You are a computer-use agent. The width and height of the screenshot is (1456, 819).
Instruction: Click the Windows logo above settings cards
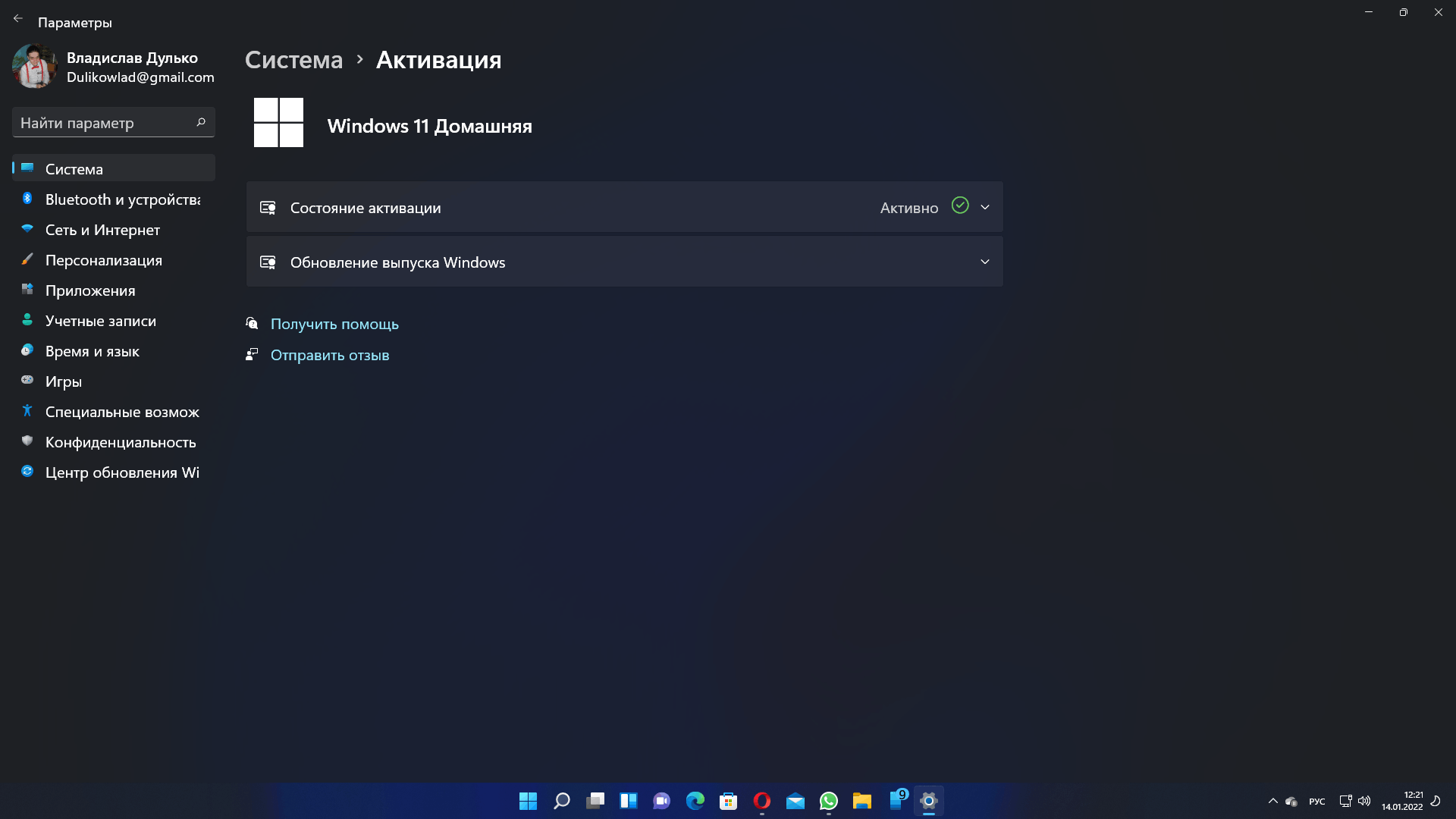tap(278, 122)
